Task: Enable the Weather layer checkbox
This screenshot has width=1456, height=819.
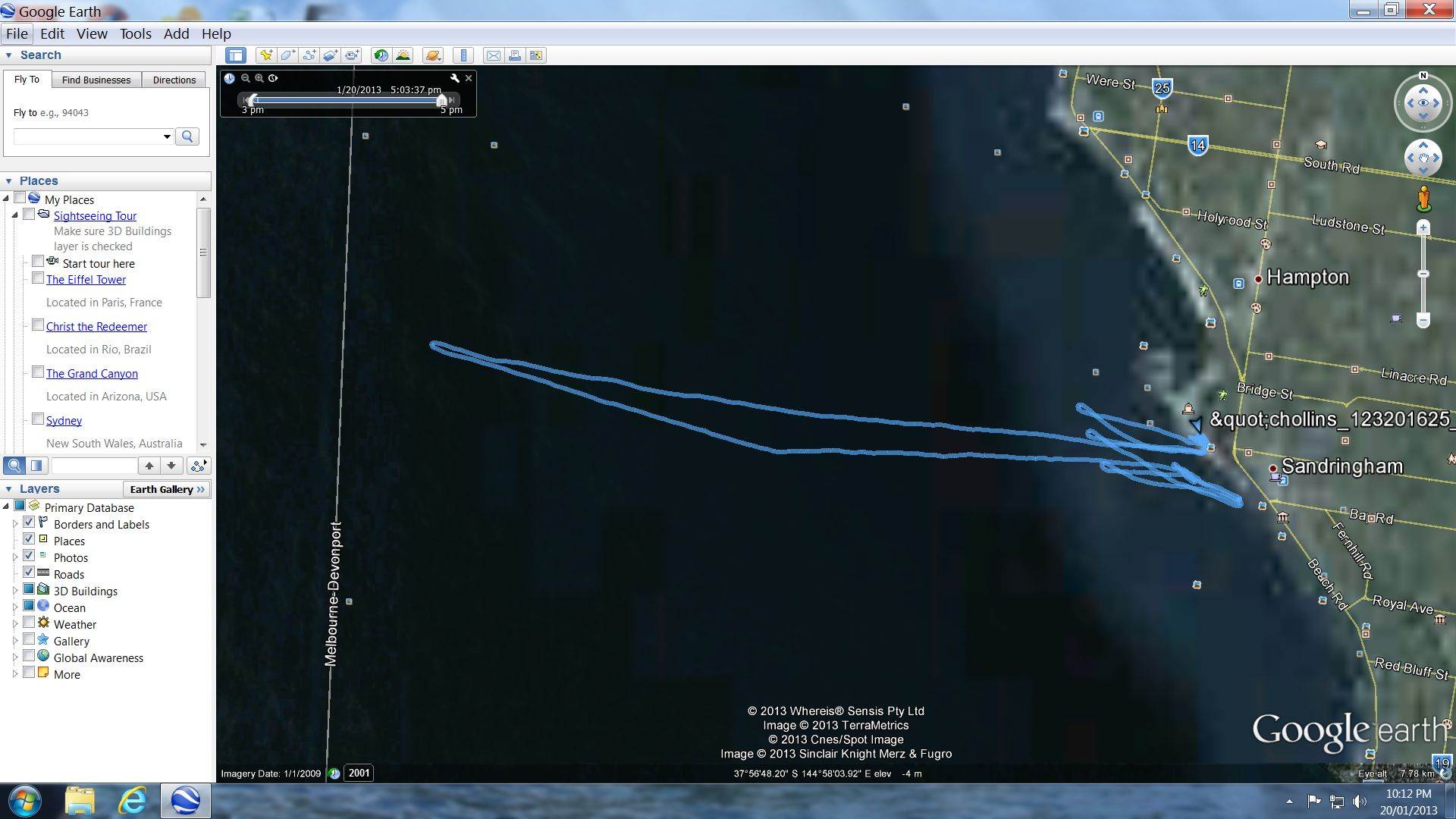Action: tap(29, 623)
